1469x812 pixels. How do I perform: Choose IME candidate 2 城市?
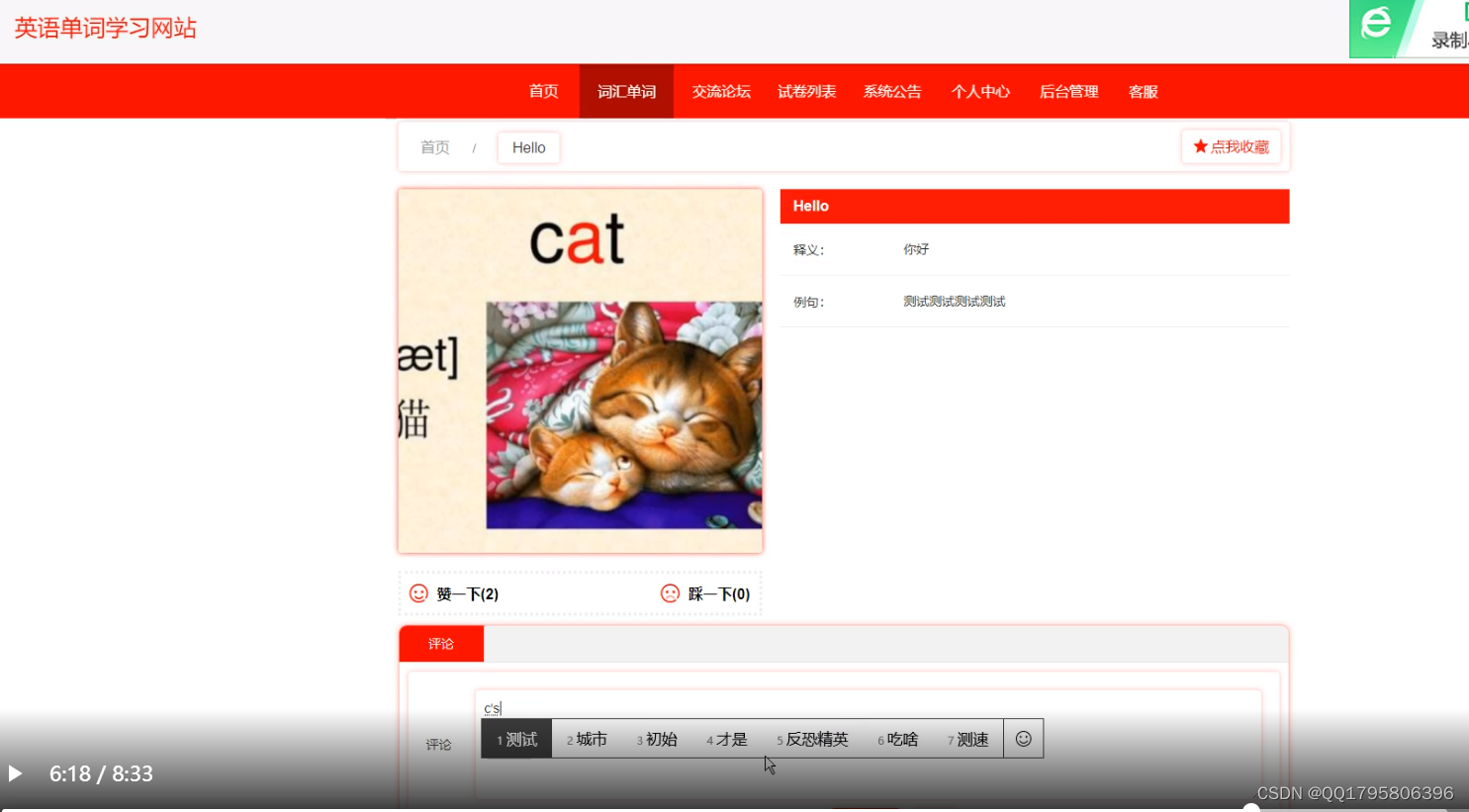pyautogui.click(x=587, y=739)
